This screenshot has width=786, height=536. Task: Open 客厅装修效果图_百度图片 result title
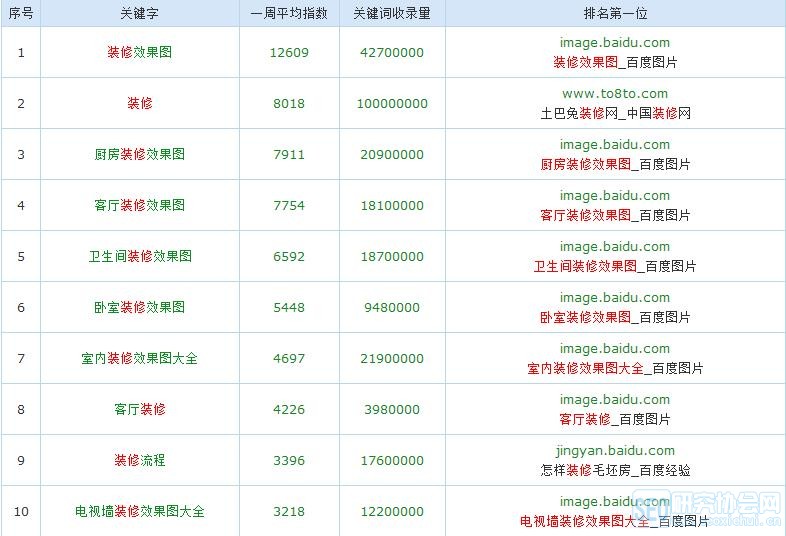pyautogui.click(x=615, y=216)
